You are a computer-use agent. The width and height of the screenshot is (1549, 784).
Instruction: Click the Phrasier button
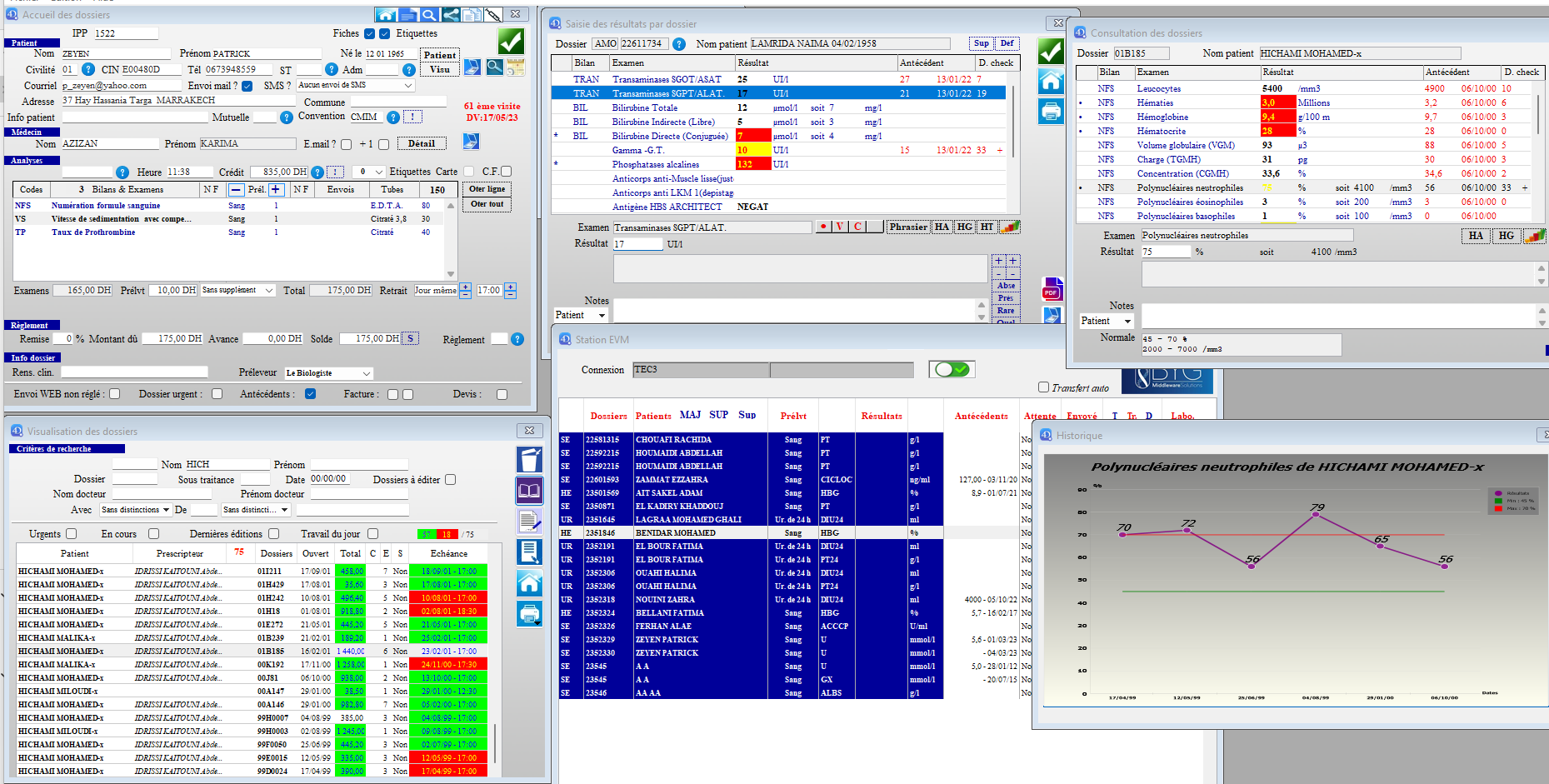pos(907,227)
